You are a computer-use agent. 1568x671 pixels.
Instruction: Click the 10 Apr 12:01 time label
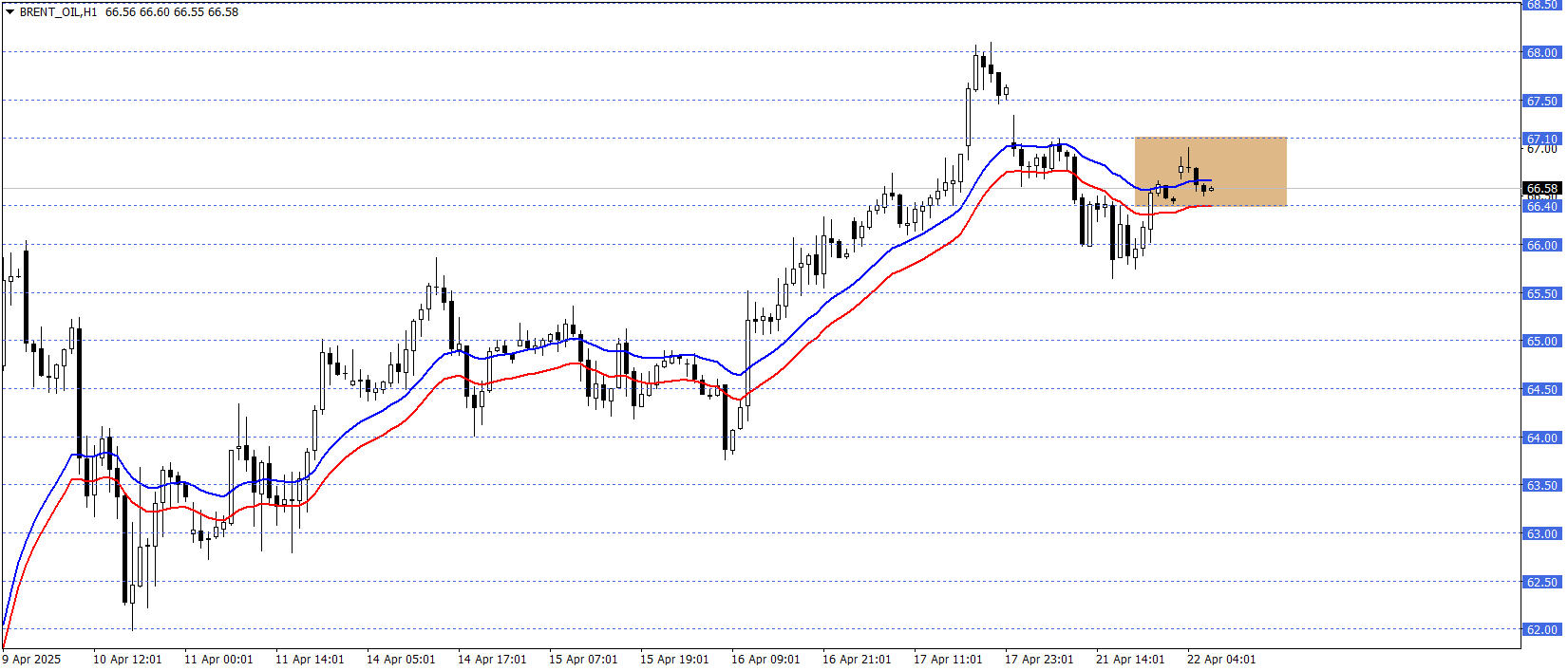pyautogui.click(x=127, y=659)
